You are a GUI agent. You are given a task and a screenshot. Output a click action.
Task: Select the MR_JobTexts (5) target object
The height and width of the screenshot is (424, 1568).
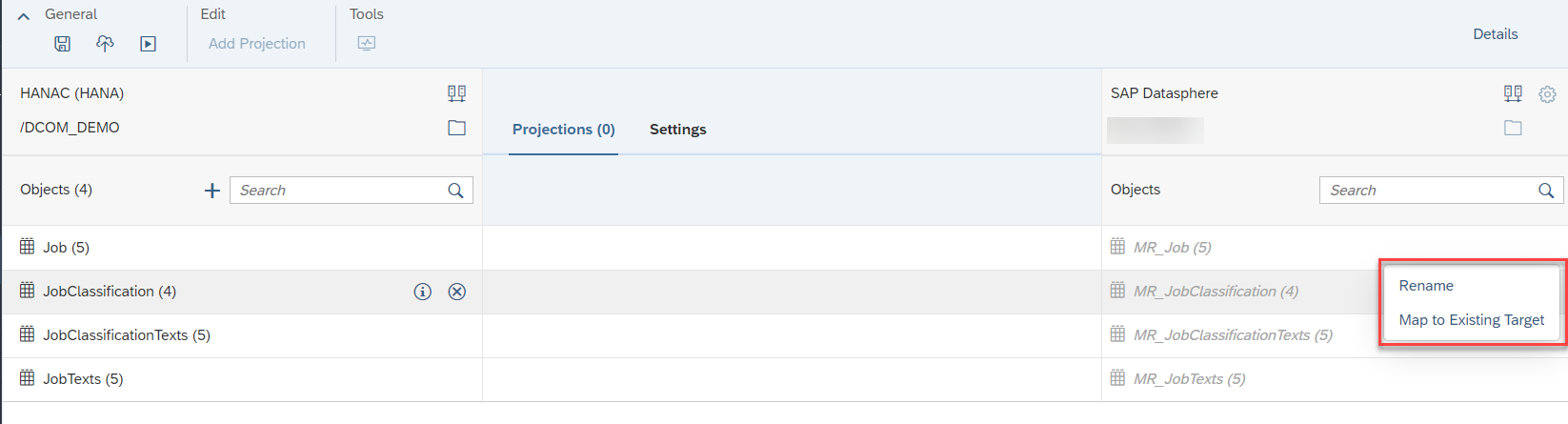(1189, 379)
